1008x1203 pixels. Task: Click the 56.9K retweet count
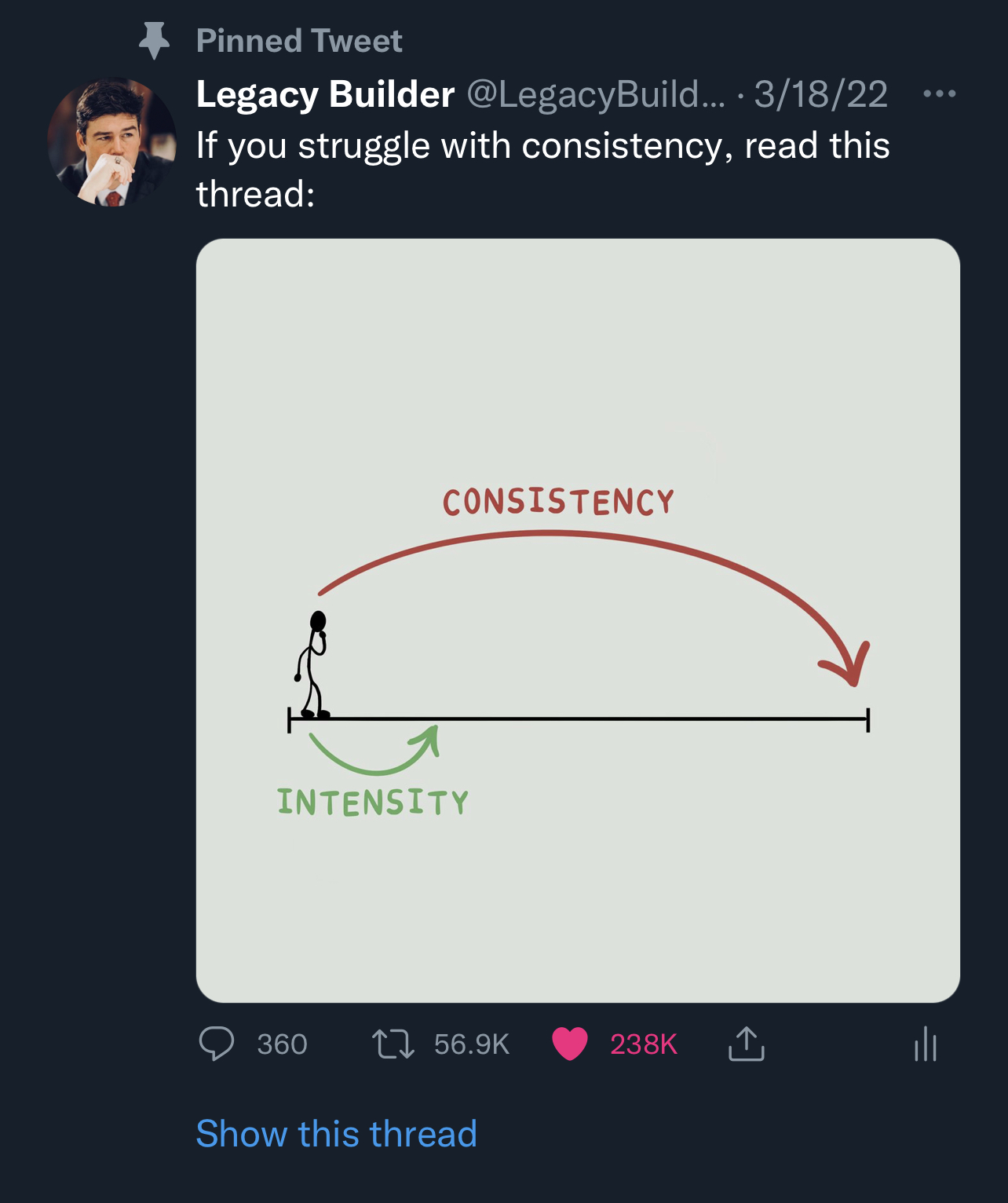point(471,1044)
